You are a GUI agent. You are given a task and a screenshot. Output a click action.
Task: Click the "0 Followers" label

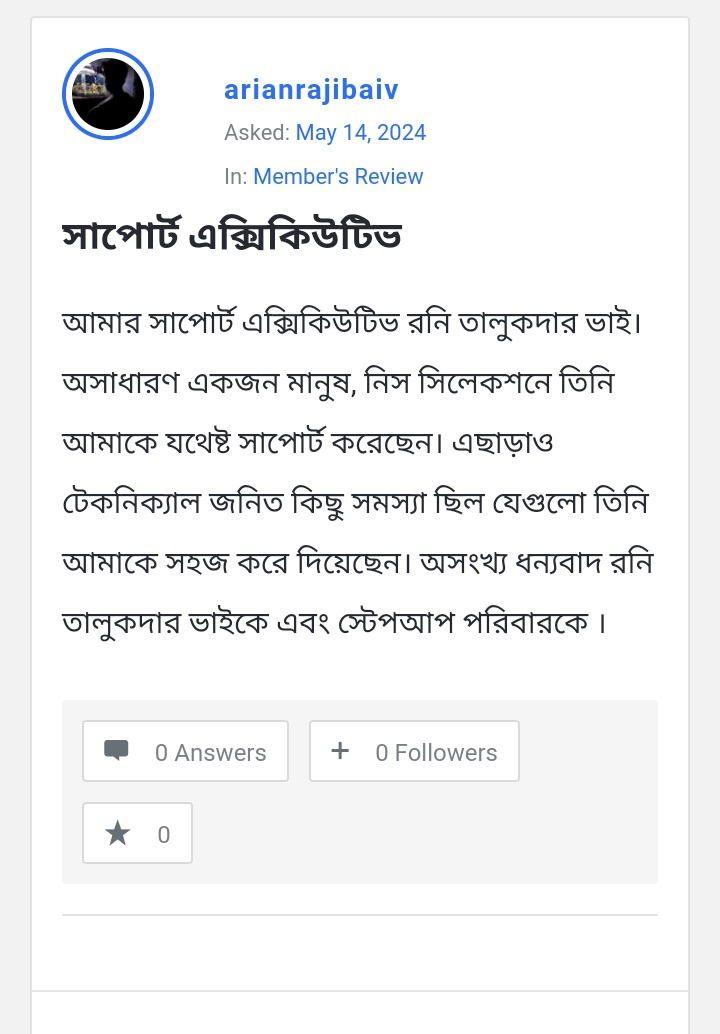(x=436, y=753)
